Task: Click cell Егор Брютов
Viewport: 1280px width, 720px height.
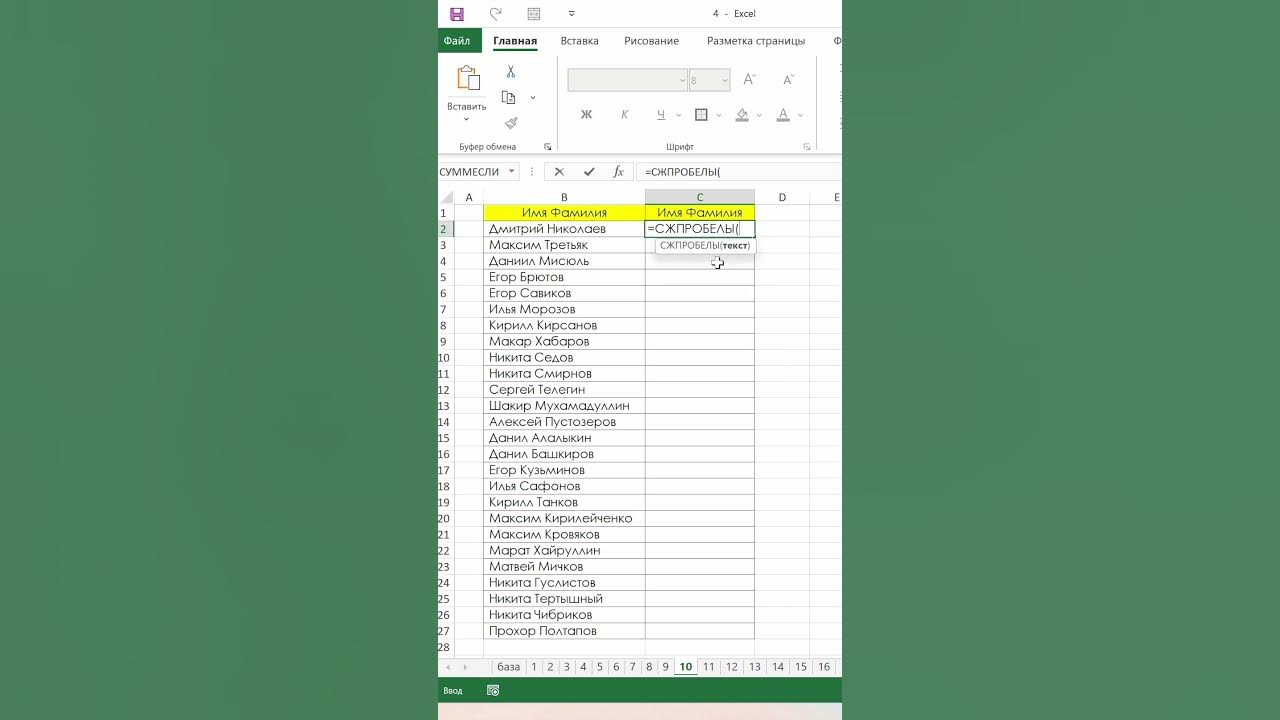Action: tap(564, 277)
